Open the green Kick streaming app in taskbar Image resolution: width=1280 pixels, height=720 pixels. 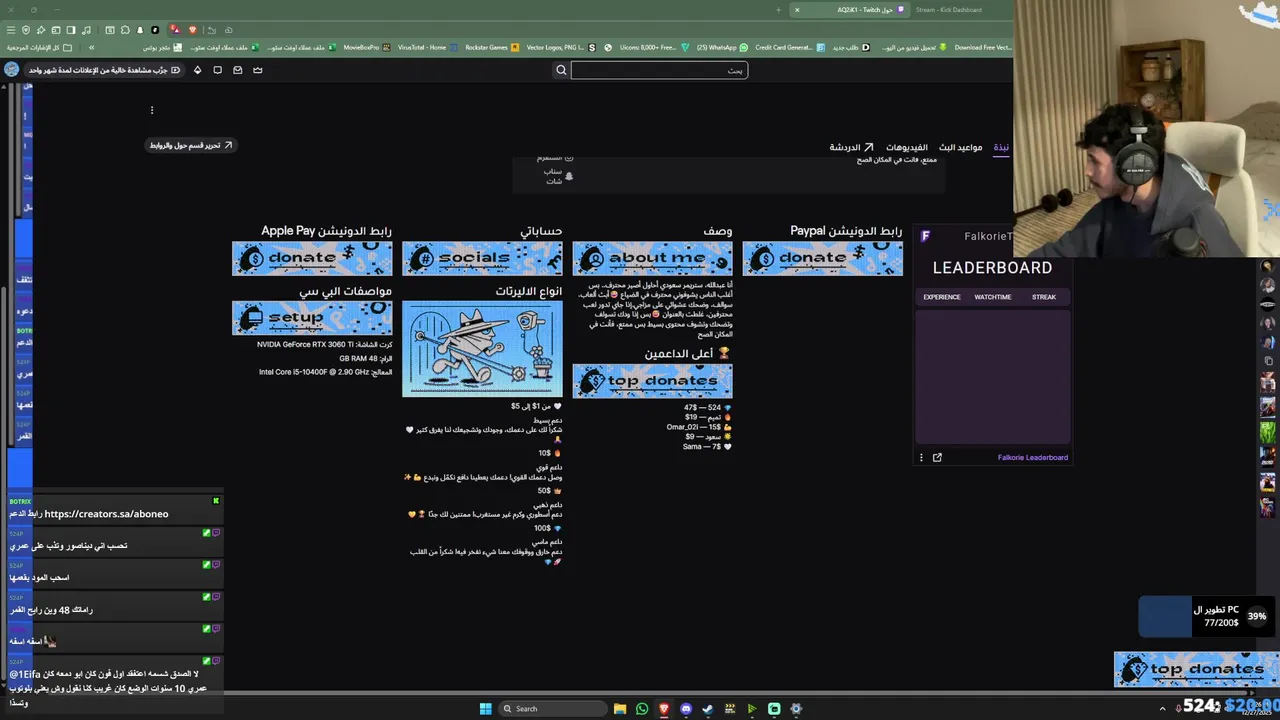tap(774, 709)
